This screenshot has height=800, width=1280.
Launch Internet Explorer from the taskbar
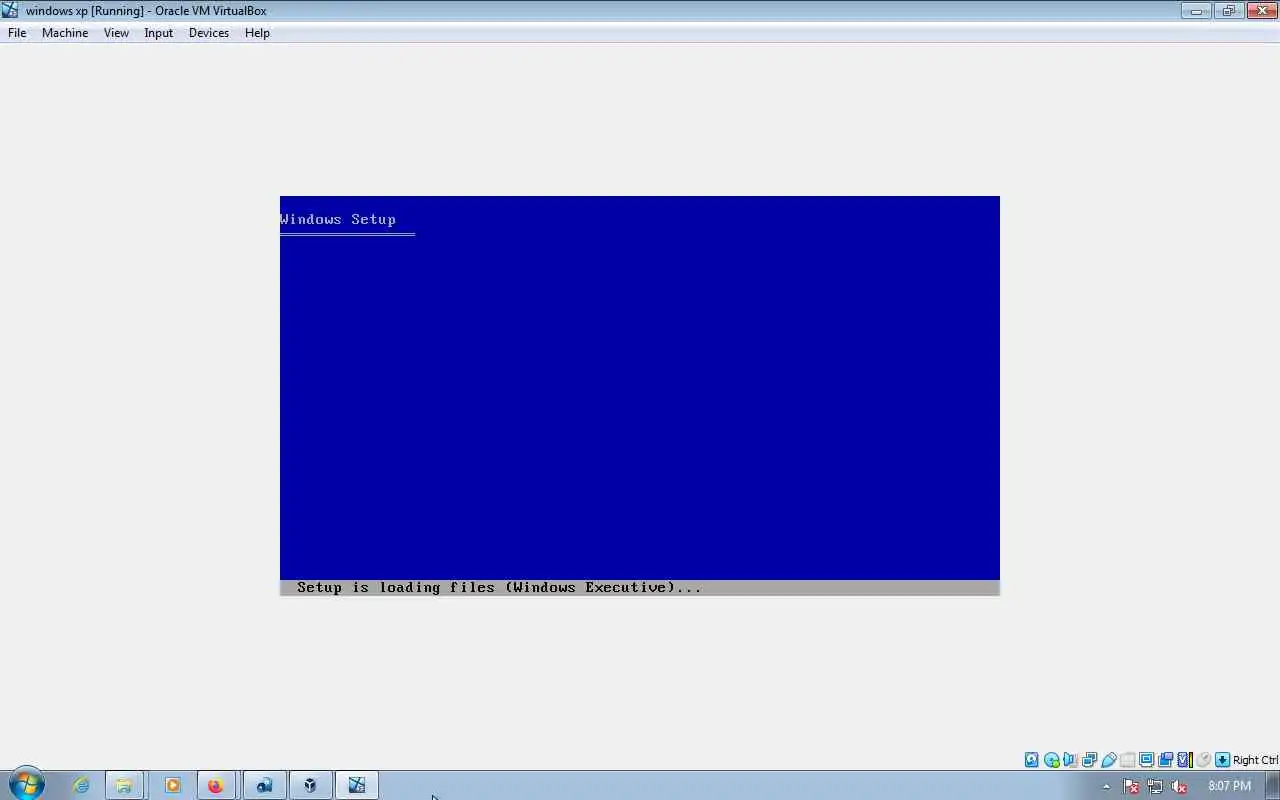click(x=81, y=785)
